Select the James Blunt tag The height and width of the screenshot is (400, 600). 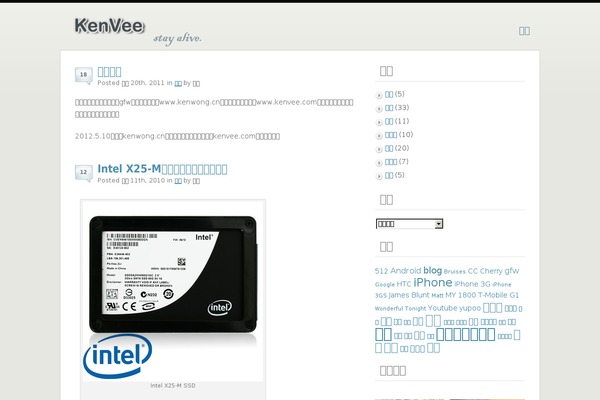(x=409, y=295)
